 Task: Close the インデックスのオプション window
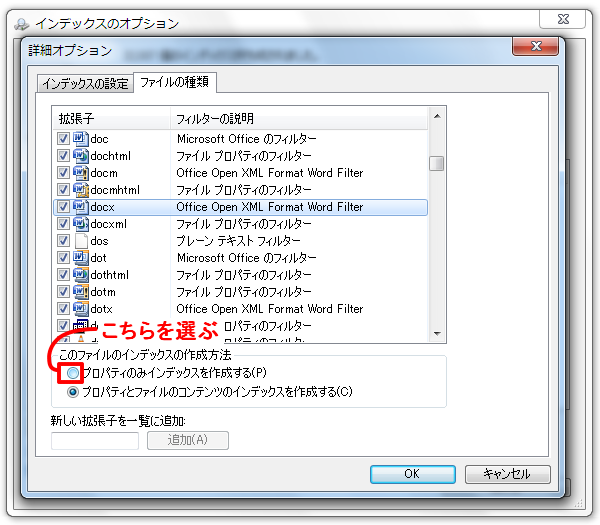(x=563, y=19)
